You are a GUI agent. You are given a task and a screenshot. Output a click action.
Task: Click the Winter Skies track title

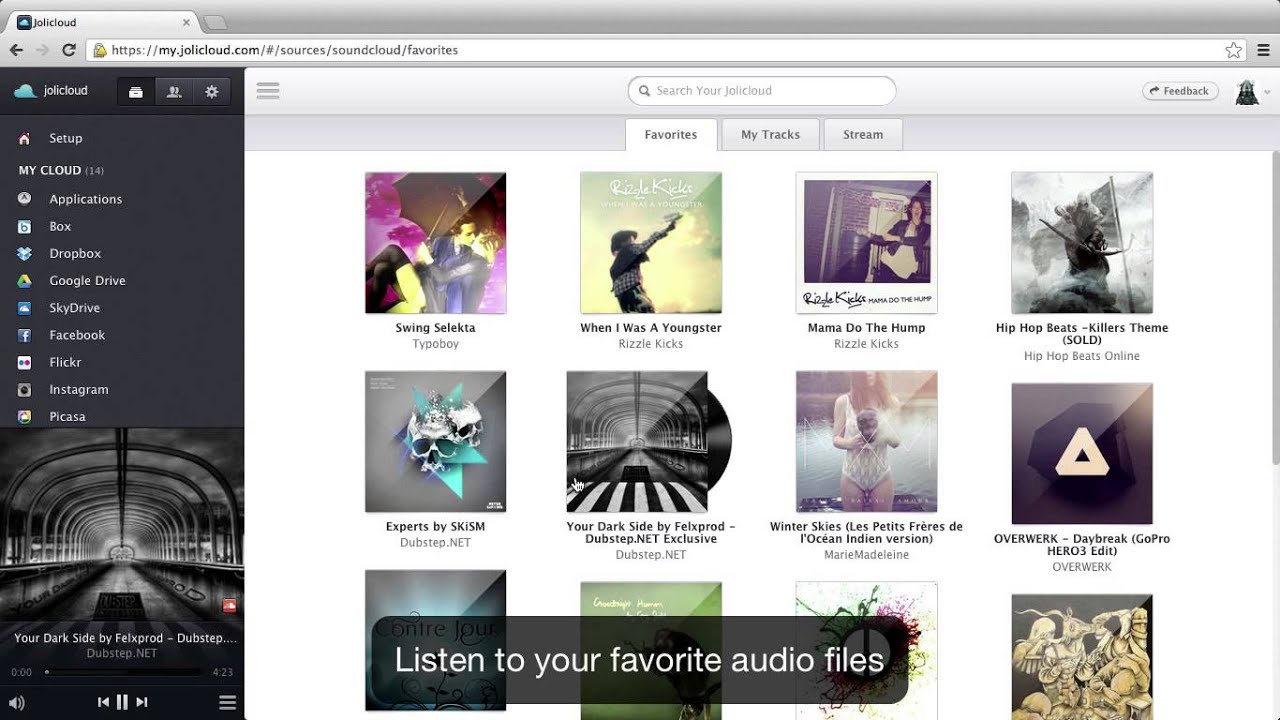866,533
